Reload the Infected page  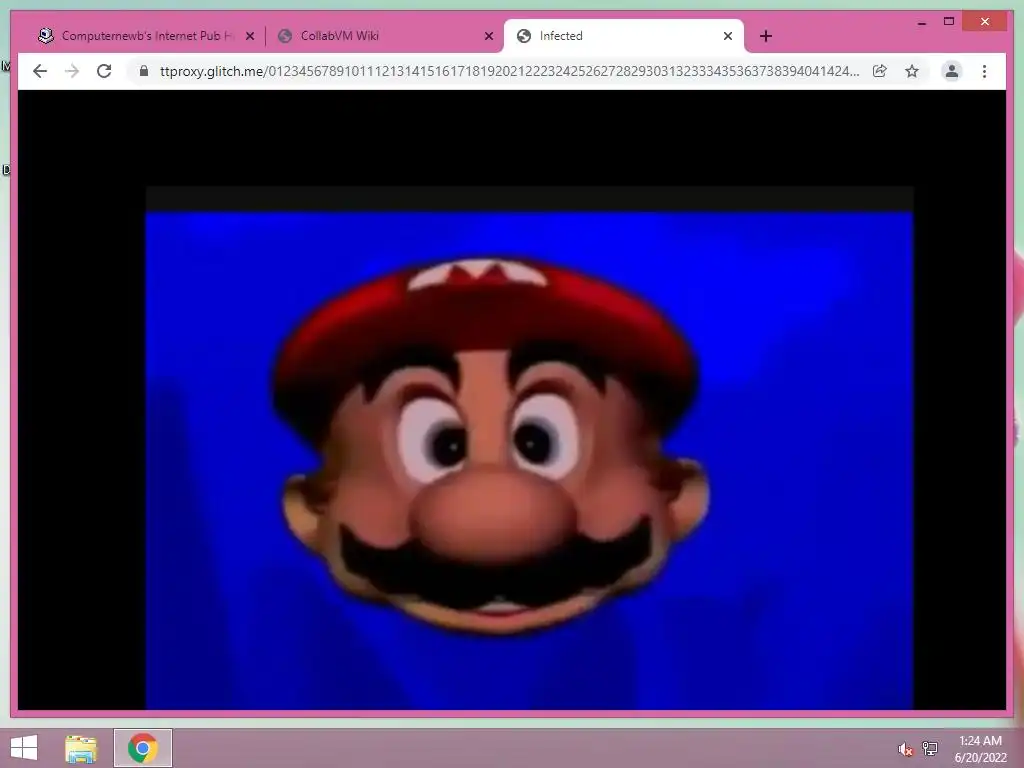click(104, 71)
